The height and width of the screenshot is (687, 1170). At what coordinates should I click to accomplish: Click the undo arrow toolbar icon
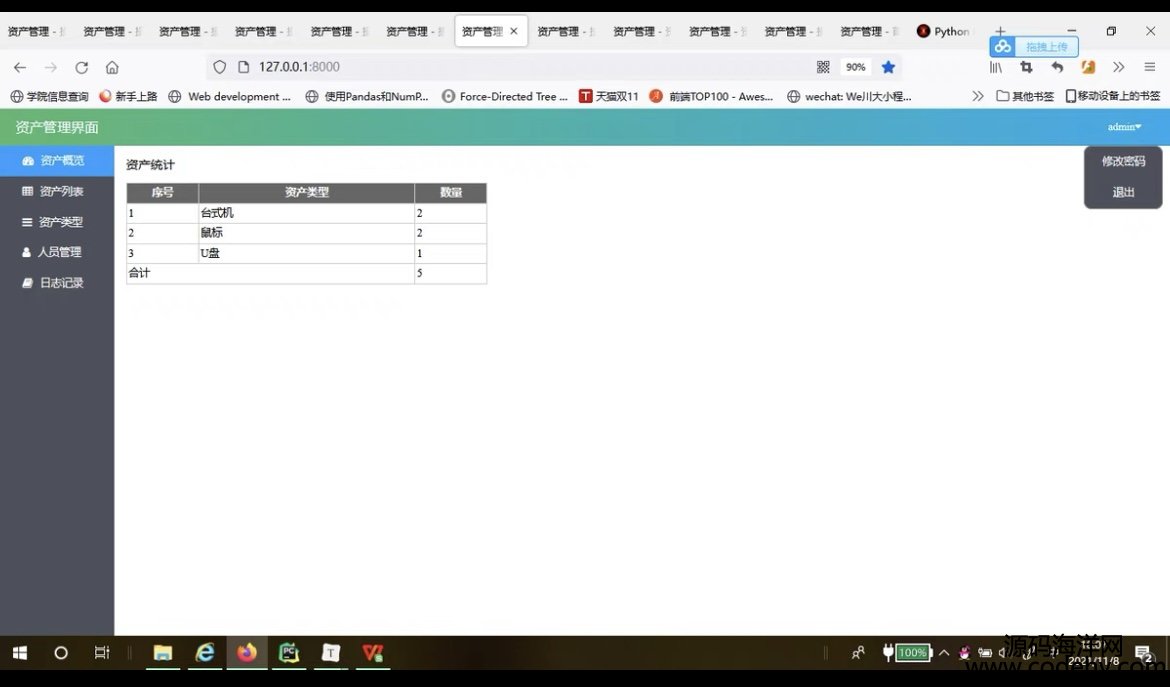[x=1057, y=67]
